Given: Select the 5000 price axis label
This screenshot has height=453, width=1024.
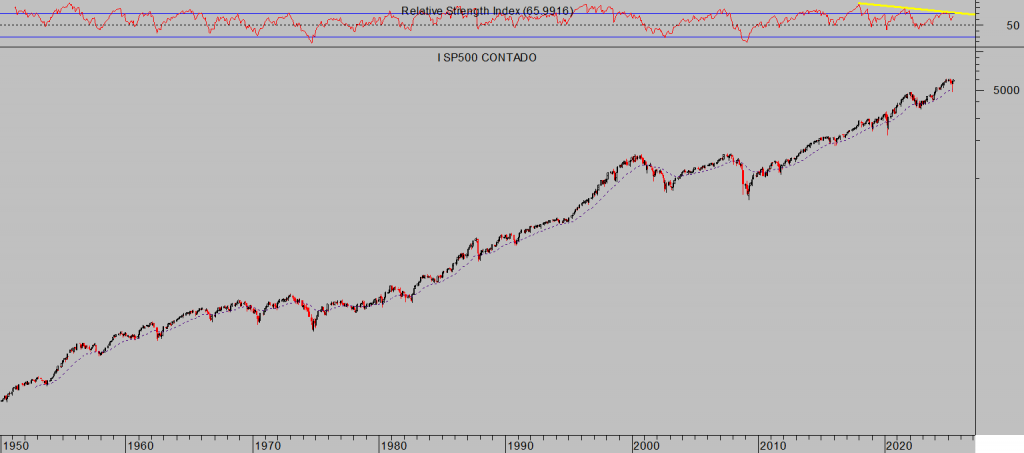Looking at the screenshot, I should (1006, 91).
